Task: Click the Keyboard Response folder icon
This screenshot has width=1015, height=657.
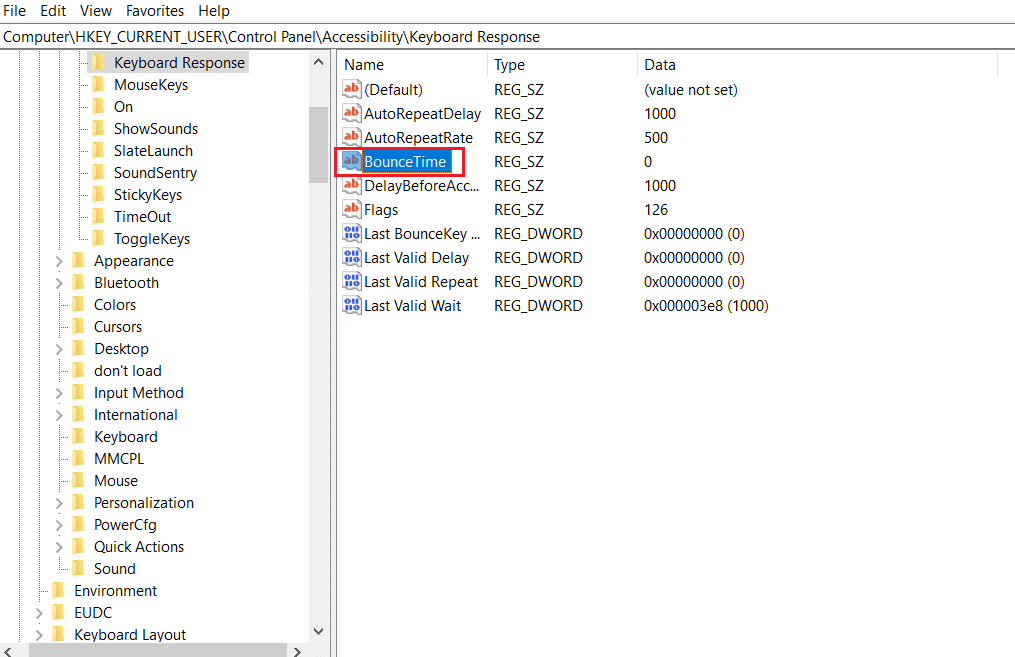Action: tap(98, 62)
